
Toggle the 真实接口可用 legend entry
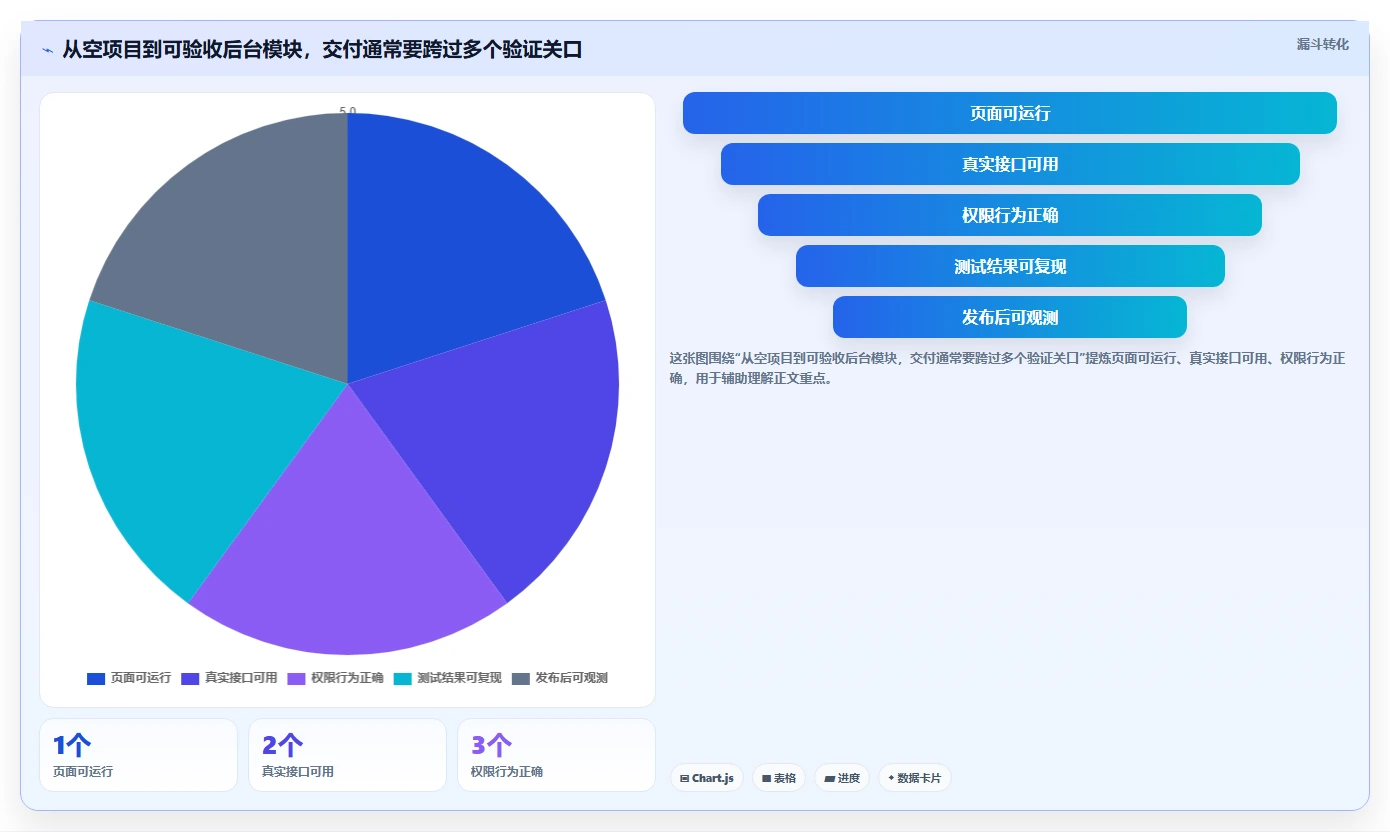(x=229, y=678)
